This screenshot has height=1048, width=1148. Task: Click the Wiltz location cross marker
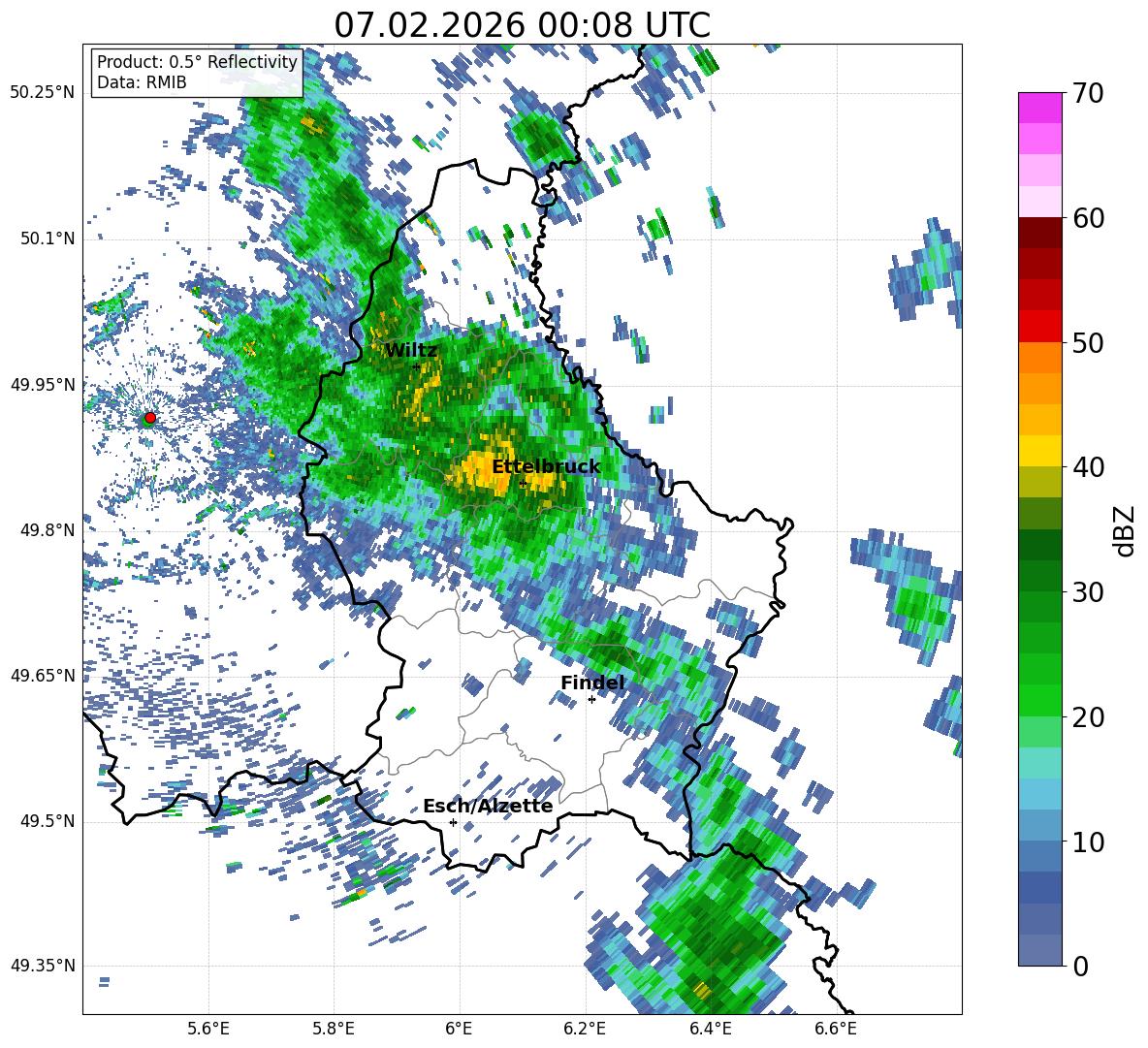click(416, 366)
